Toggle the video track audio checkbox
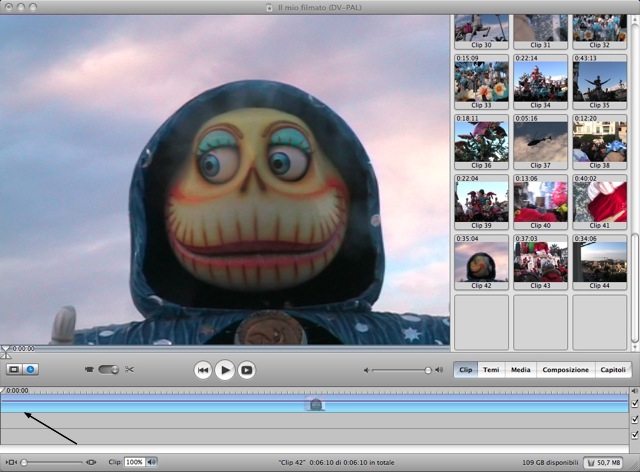Image resolution: width=640 pixels, height=472 pixels. 635,403
